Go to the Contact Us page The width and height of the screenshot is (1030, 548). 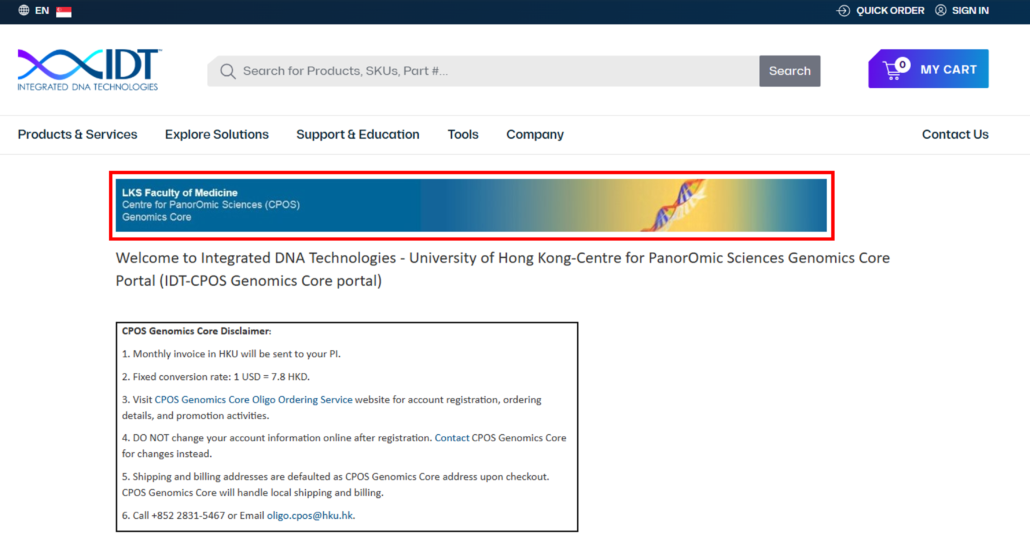955,134
